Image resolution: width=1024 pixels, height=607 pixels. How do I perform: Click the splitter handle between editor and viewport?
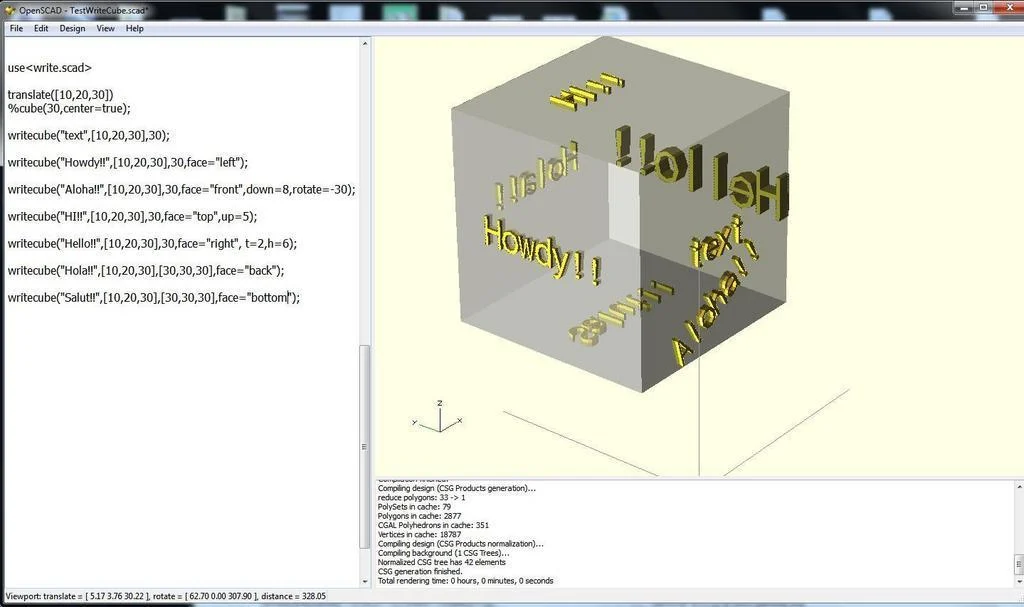point(372,312)
